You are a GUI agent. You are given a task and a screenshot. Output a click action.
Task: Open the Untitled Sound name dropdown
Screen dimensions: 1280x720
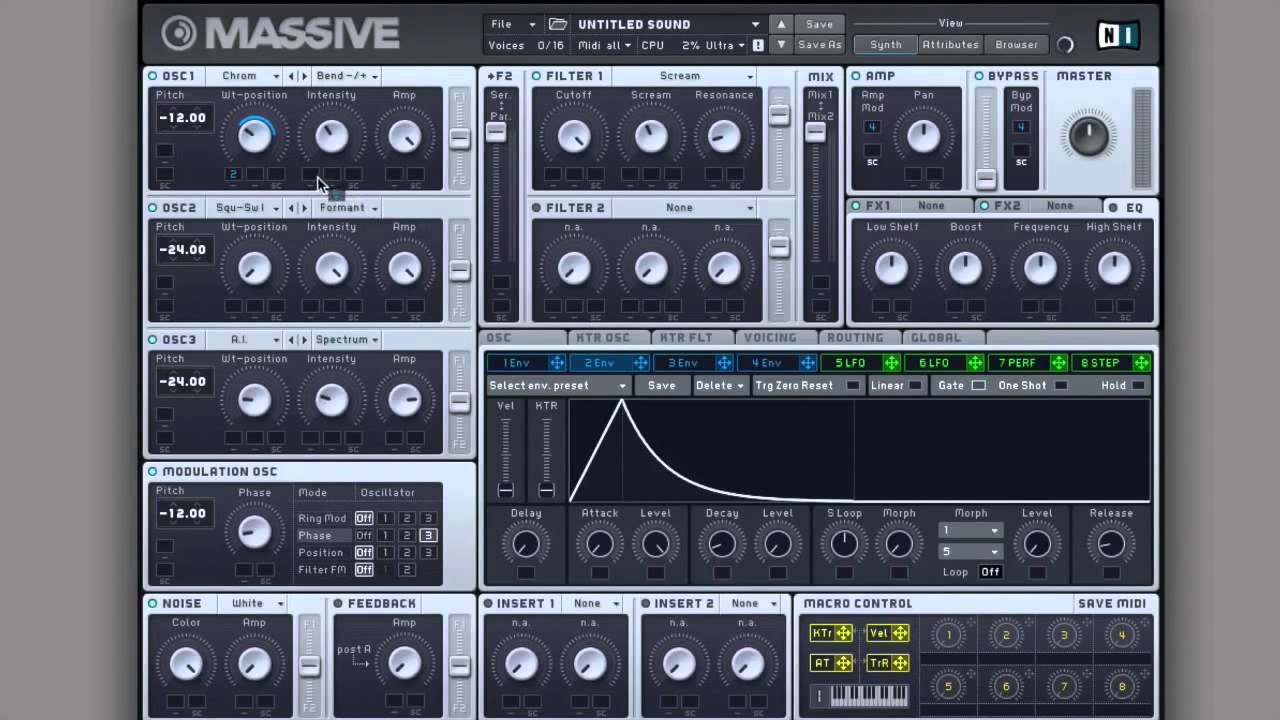pyautogui.click(x=668, y=24)
